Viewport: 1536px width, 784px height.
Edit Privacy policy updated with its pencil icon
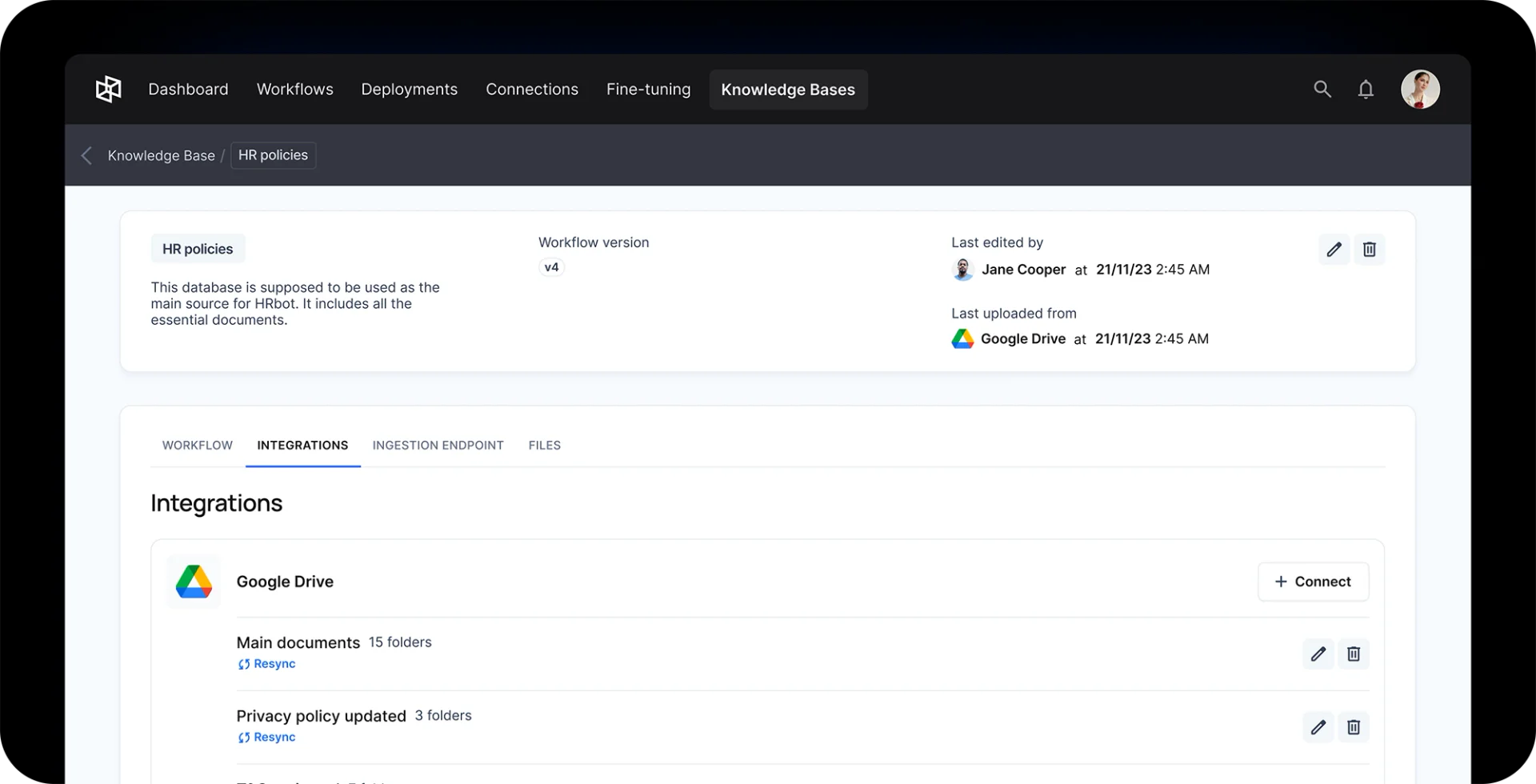tap(1318, 727)
